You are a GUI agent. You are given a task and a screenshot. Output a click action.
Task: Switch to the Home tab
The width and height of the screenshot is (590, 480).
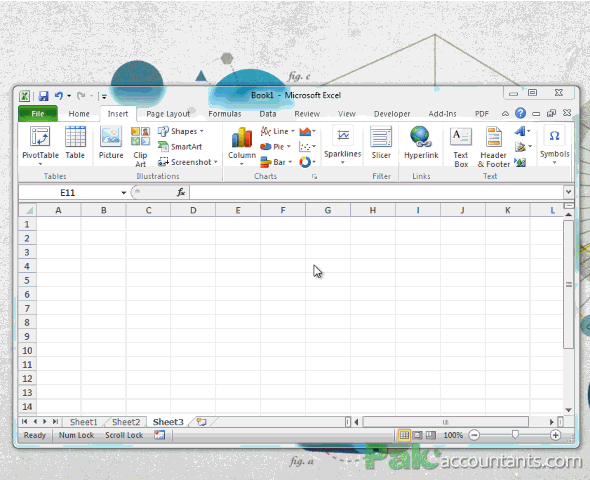coord(79,114)
